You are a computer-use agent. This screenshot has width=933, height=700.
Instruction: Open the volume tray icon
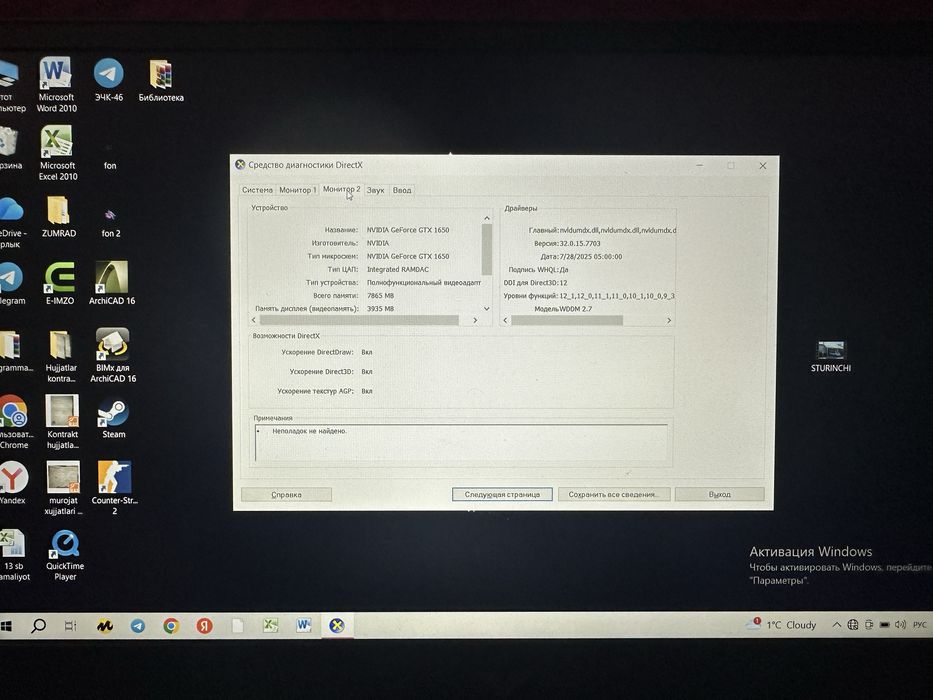(x=900, y=624)
